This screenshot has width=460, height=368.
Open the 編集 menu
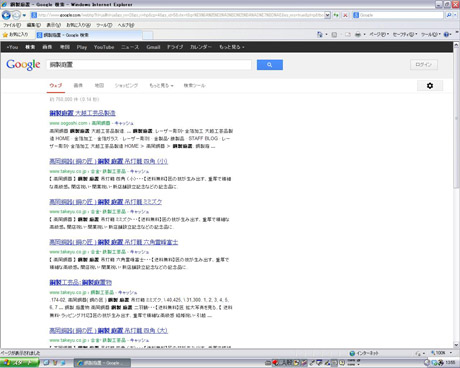33,25
